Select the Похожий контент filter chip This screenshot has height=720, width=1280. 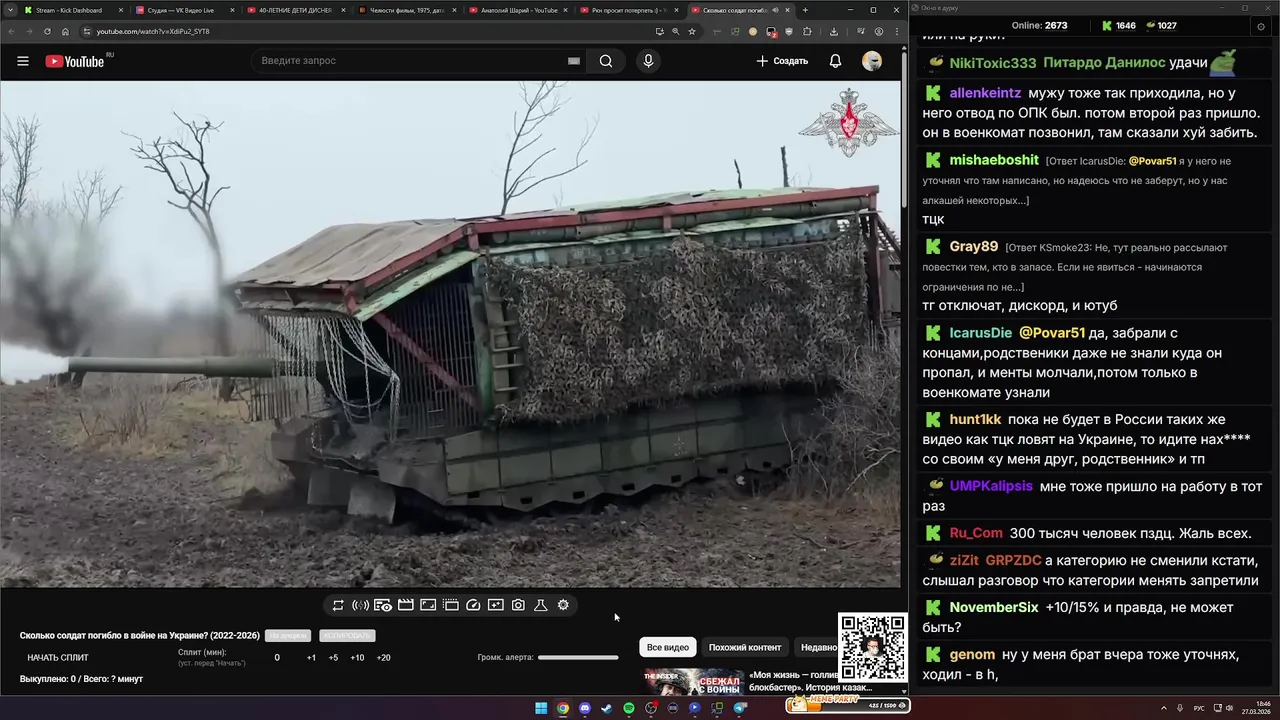[x=745, y=647]
